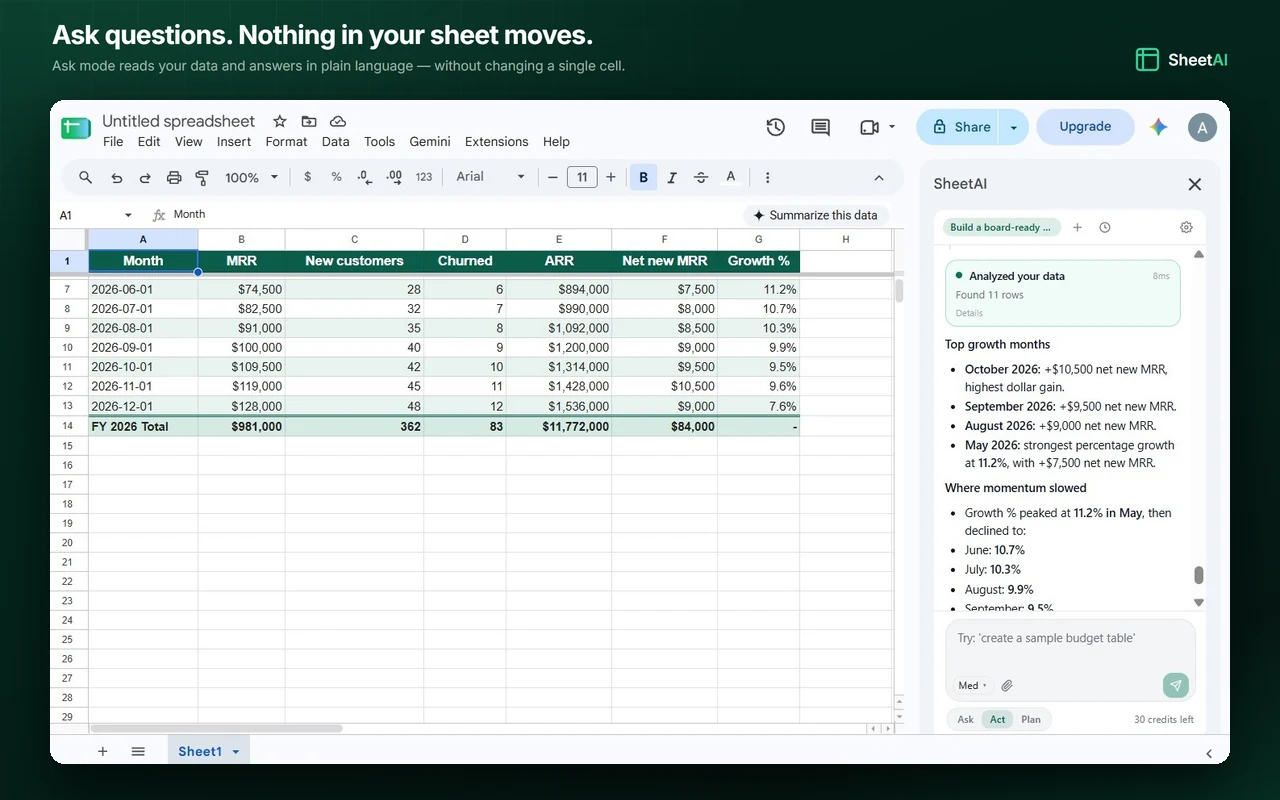Start a new SheetAI chat
Screen dimensions: 1280x800
(1077, 227)
